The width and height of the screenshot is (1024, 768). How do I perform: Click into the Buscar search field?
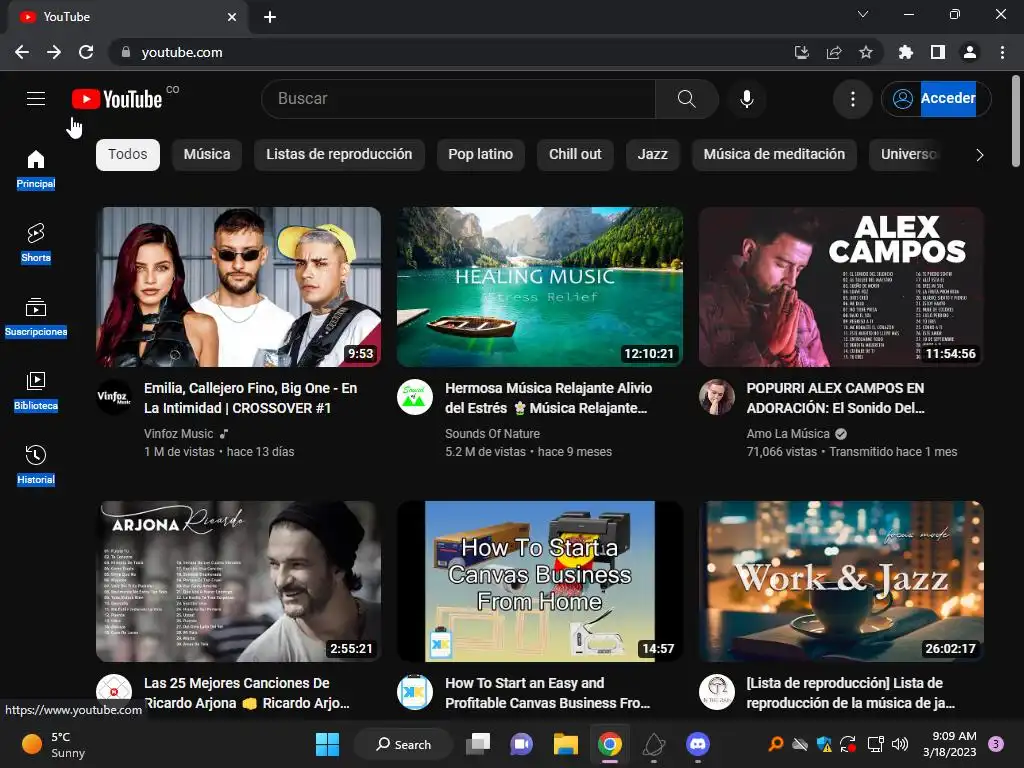click(458, 99)
